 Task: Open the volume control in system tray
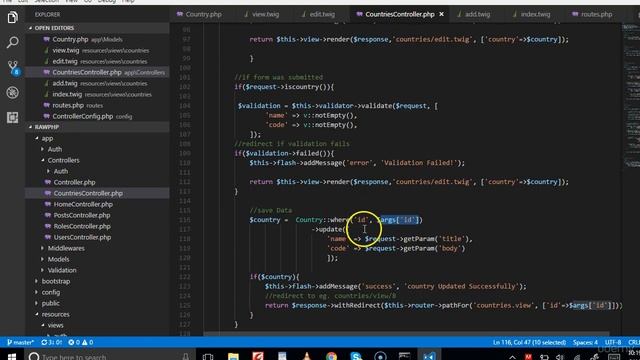[560, 357]
